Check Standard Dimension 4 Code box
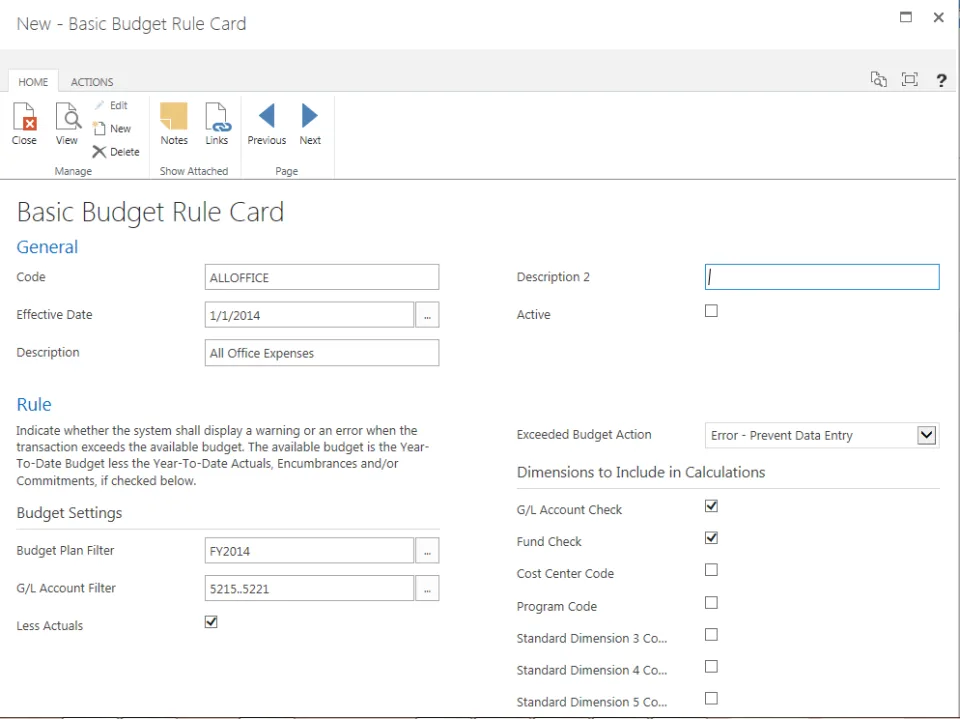 pos(711,666)
